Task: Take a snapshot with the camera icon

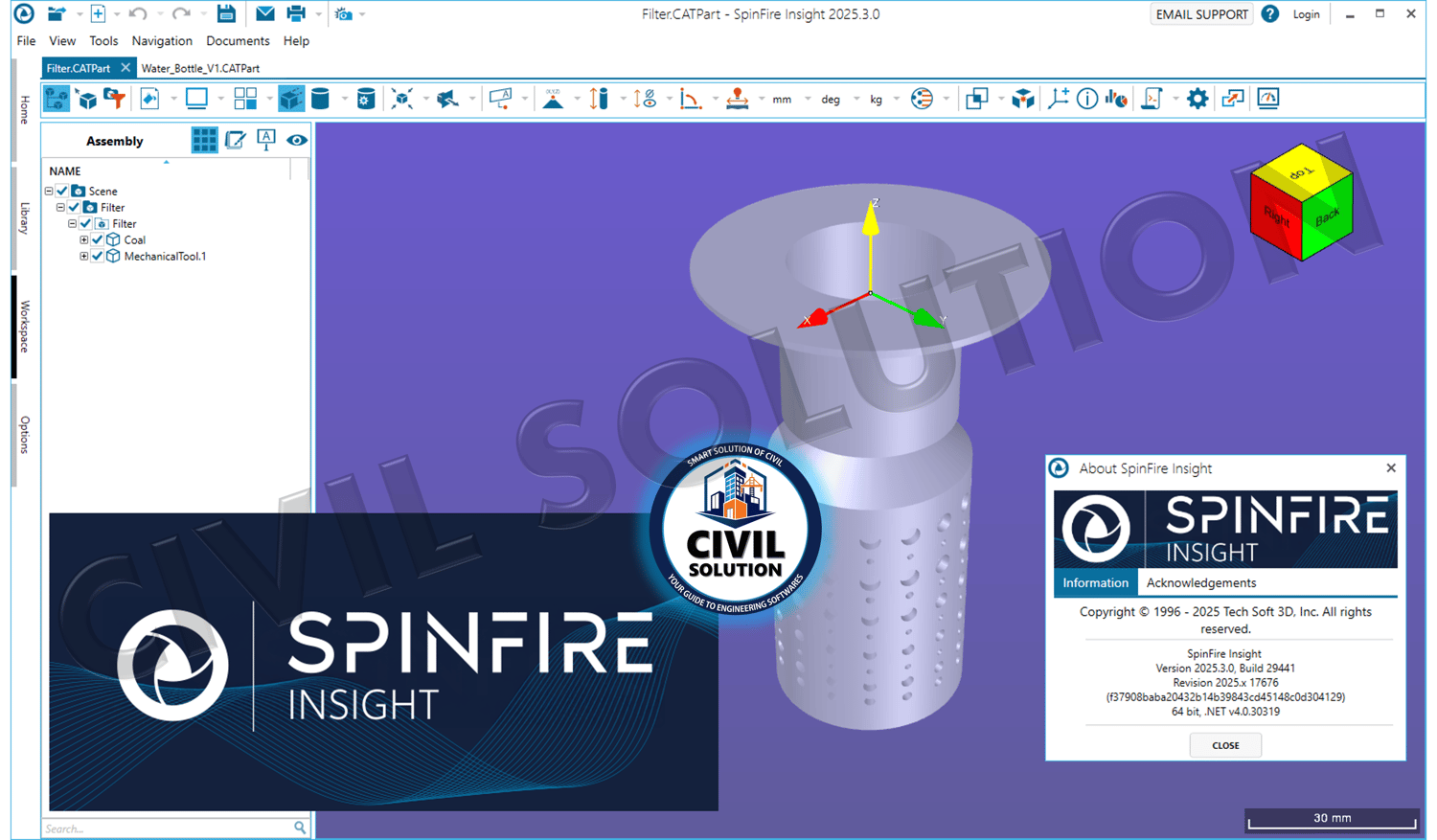Action: [x=343, y=14]
